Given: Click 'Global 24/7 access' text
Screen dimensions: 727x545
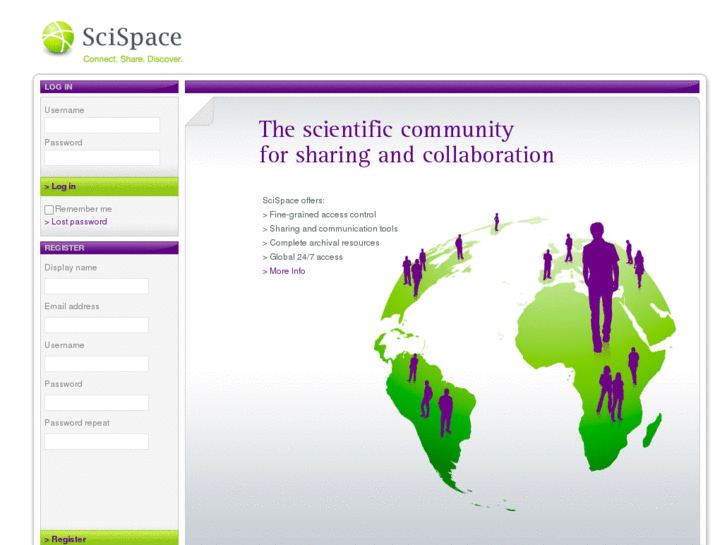Looking at the screenshot, I should 306,257.
